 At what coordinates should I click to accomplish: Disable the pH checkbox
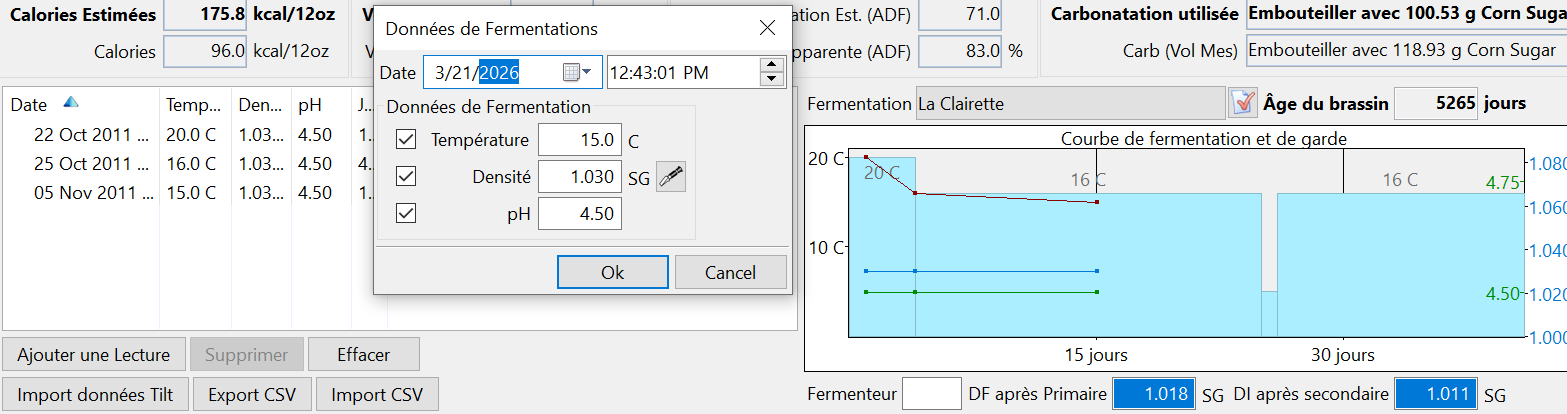tap(407, 213)
